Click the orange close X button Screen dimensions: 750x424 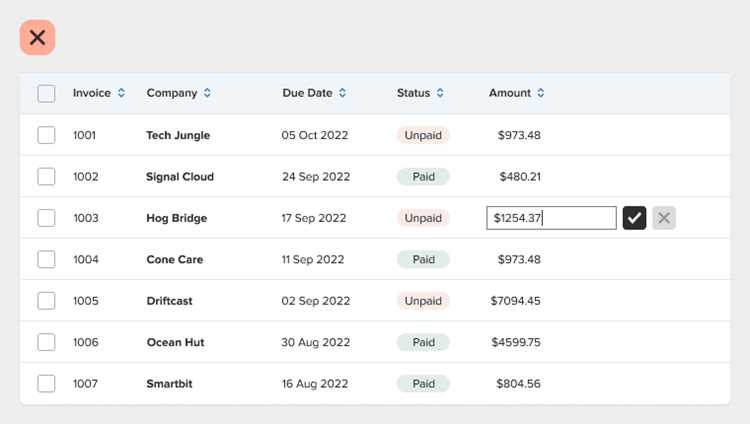(37, 37)
